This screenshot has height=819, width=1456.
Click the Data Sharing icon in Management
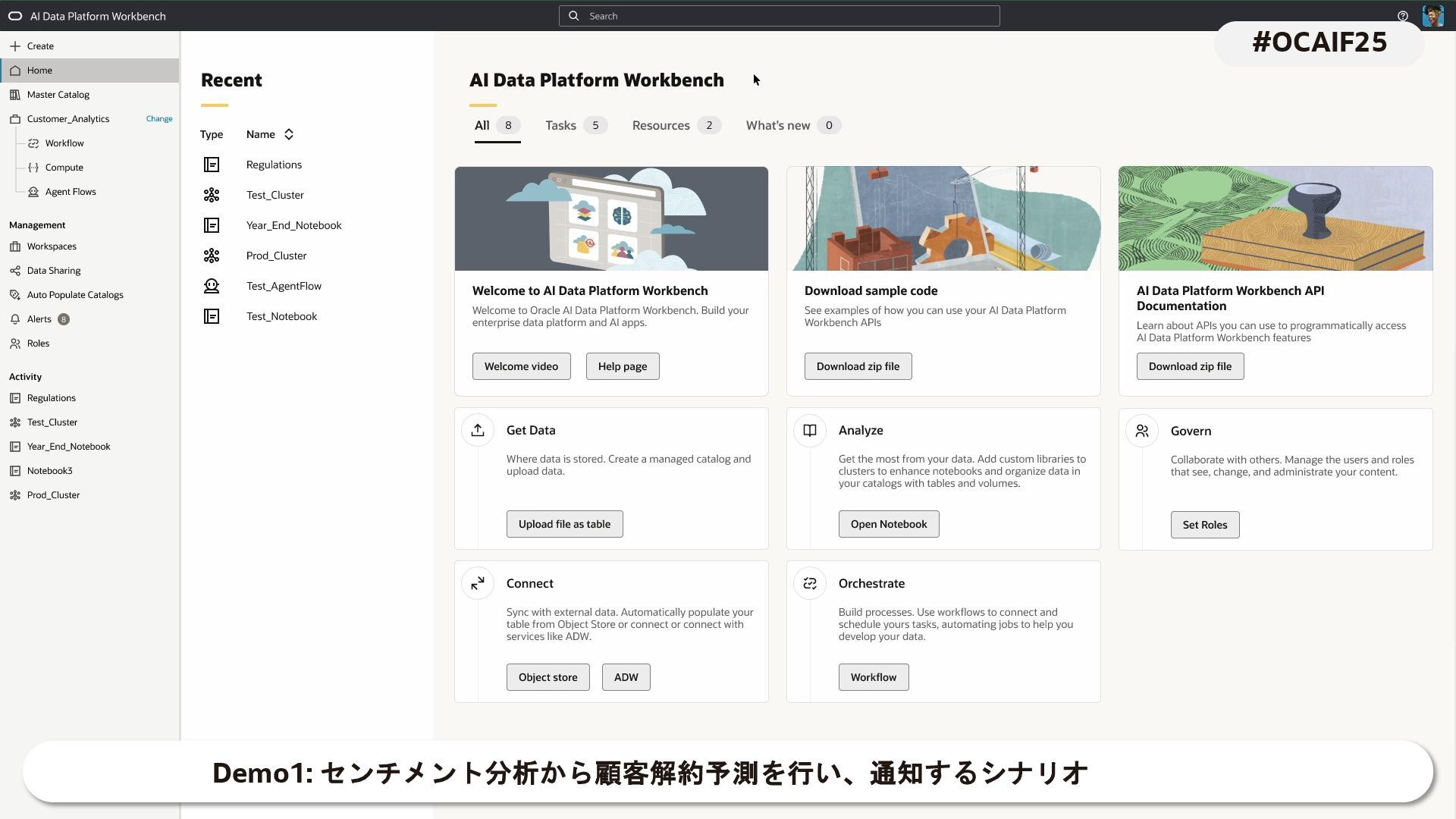tap(14, 271)
